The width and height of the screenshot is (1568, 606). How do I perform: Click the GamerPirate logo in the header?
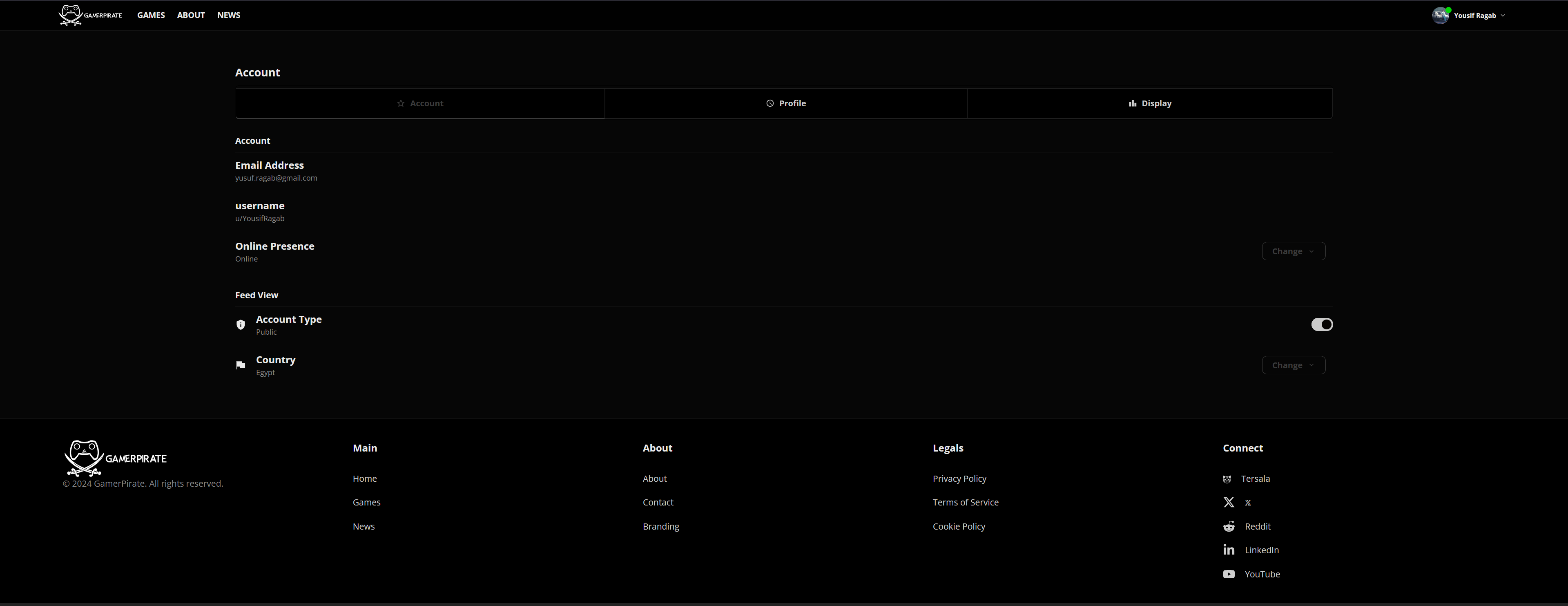90,15
